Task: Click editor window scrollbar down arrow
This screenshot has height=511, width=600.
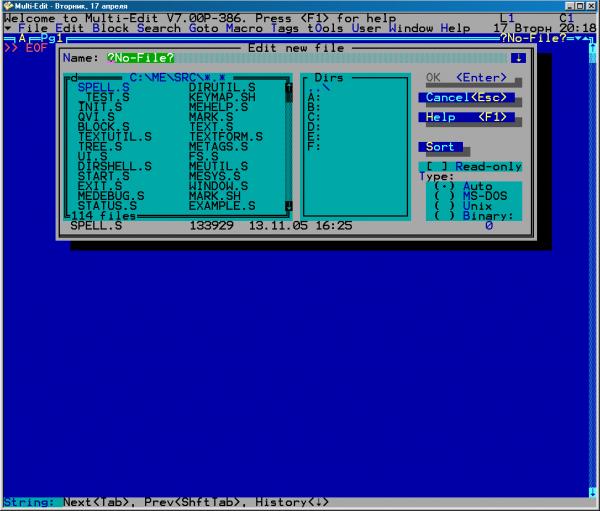Action: pyautogui.click(x=592, y=492)
